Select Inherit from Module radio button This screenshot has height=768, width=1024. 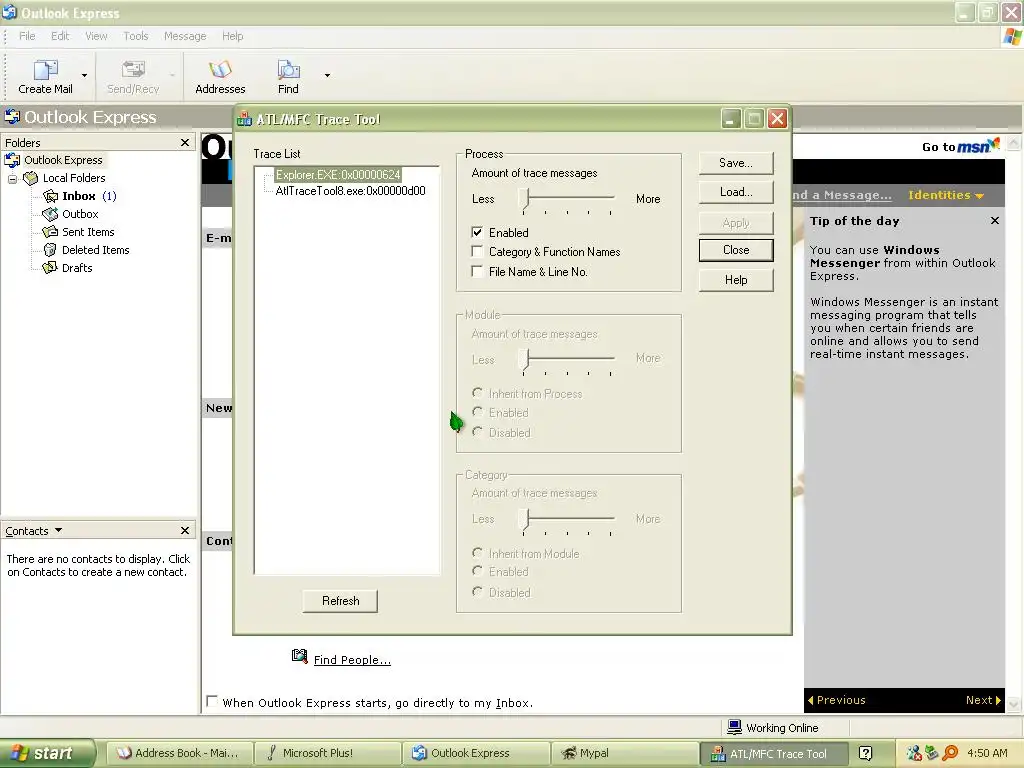tap(477, 553)
